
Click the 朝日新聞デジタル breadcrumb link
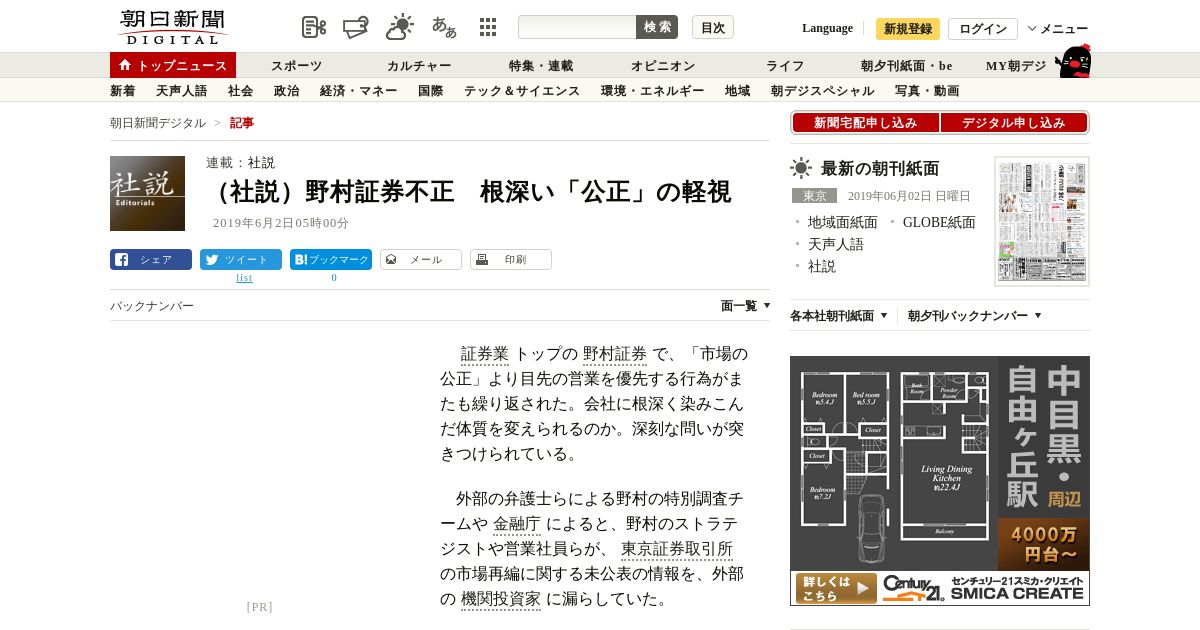pyautogui.click(x=158, y=123)
